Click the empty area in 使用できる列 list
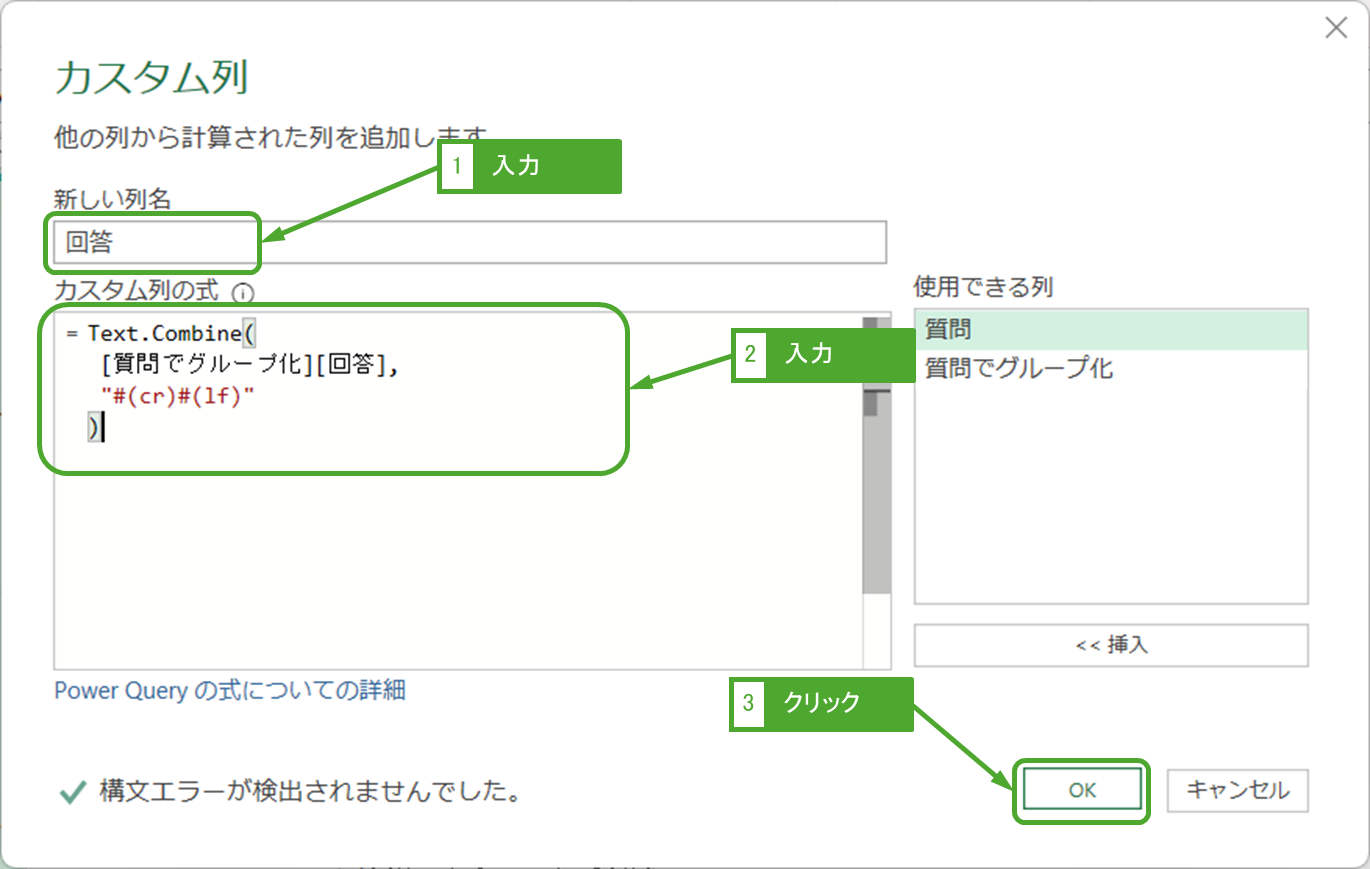The width and height of the screenshot is (1370, 869). click(x=1110, y=500)
